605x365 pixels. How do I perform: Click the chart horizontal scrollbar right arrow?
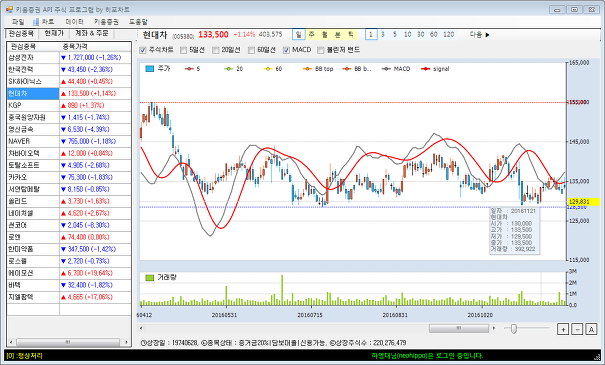point(494,328)
